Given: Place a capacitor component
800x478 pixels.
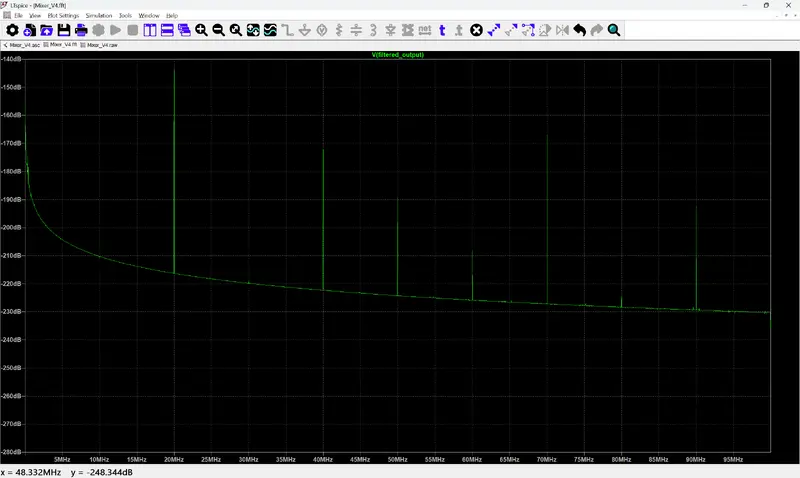Looking at the screenshot, I should click(x=356, y=30).
